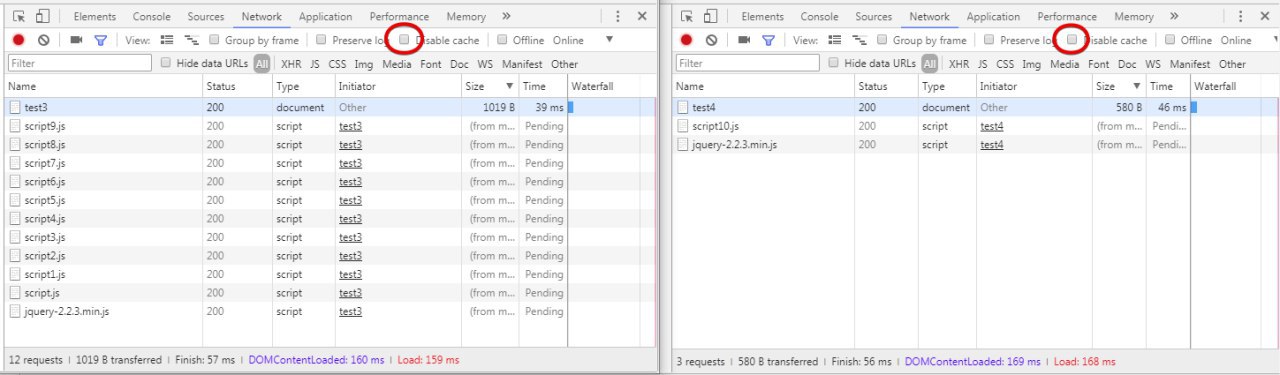Viewport: 1280px width, 375px height.
Task: Open Performance tab in right DevTools
Action: pyautogui.click(x=1067, y=16)
